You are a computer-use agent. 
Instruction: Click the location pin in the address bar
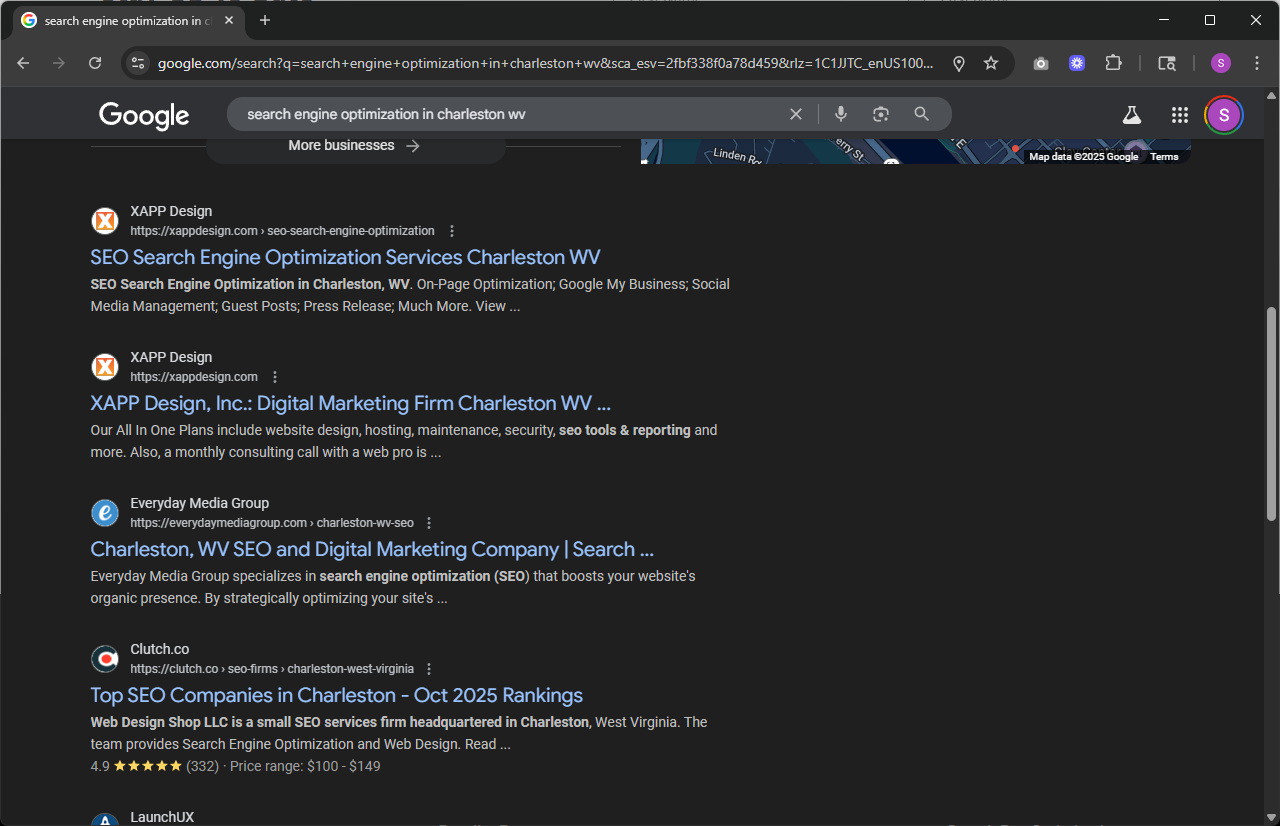coord(959,63)
